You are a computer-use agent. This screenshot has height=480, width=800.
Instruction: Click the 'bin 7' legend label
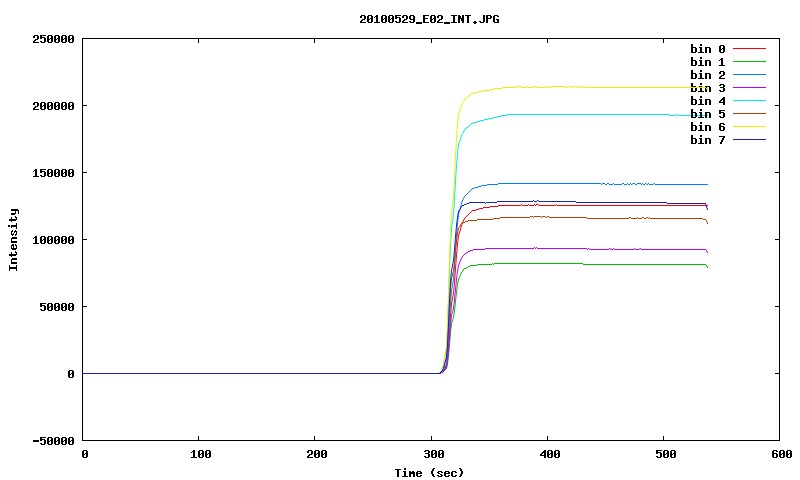click(708, 140)
